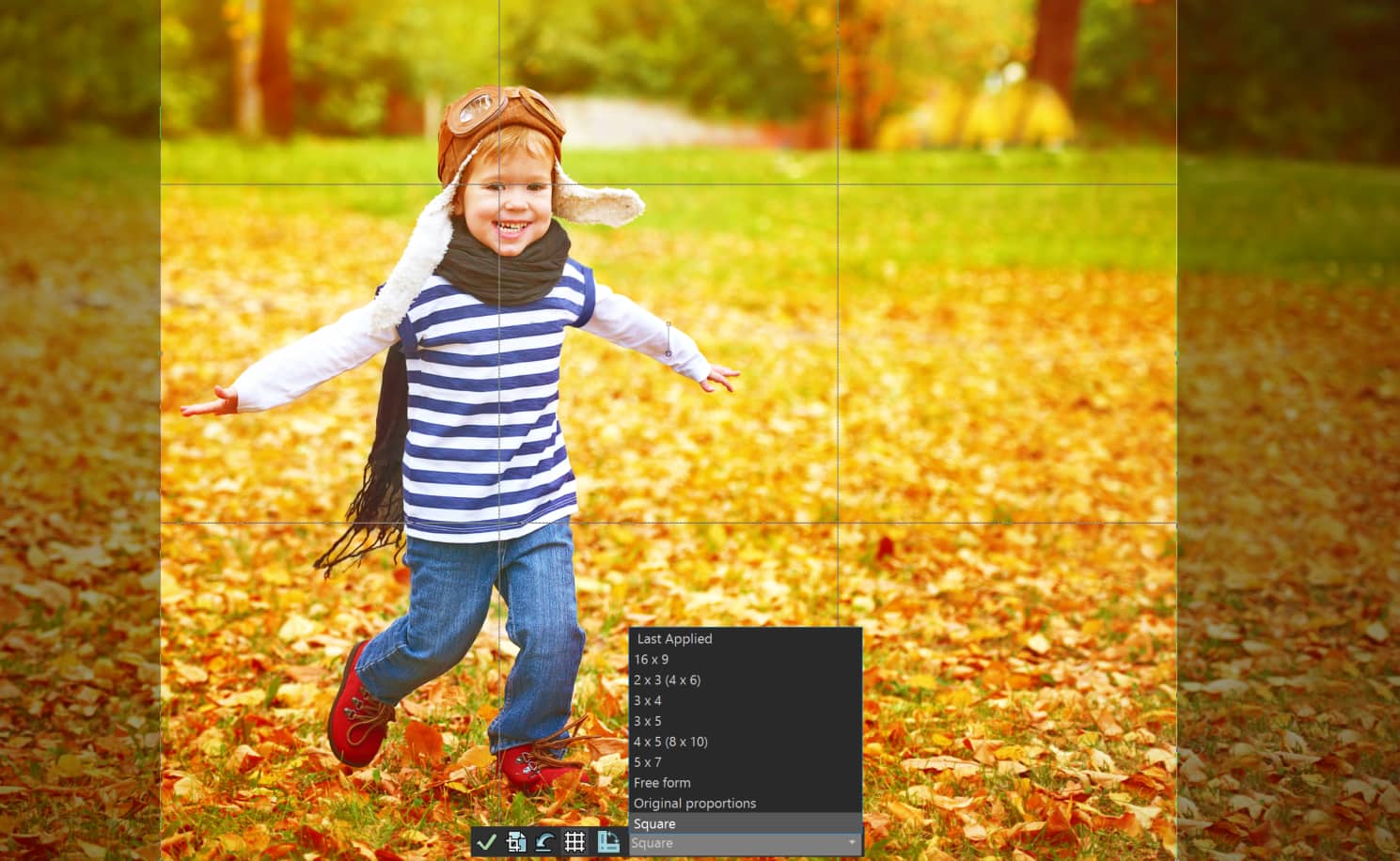Screen dimensions: 1400x861
Task: Toggle the composition grid overlay icon
Action: (574, 842)
